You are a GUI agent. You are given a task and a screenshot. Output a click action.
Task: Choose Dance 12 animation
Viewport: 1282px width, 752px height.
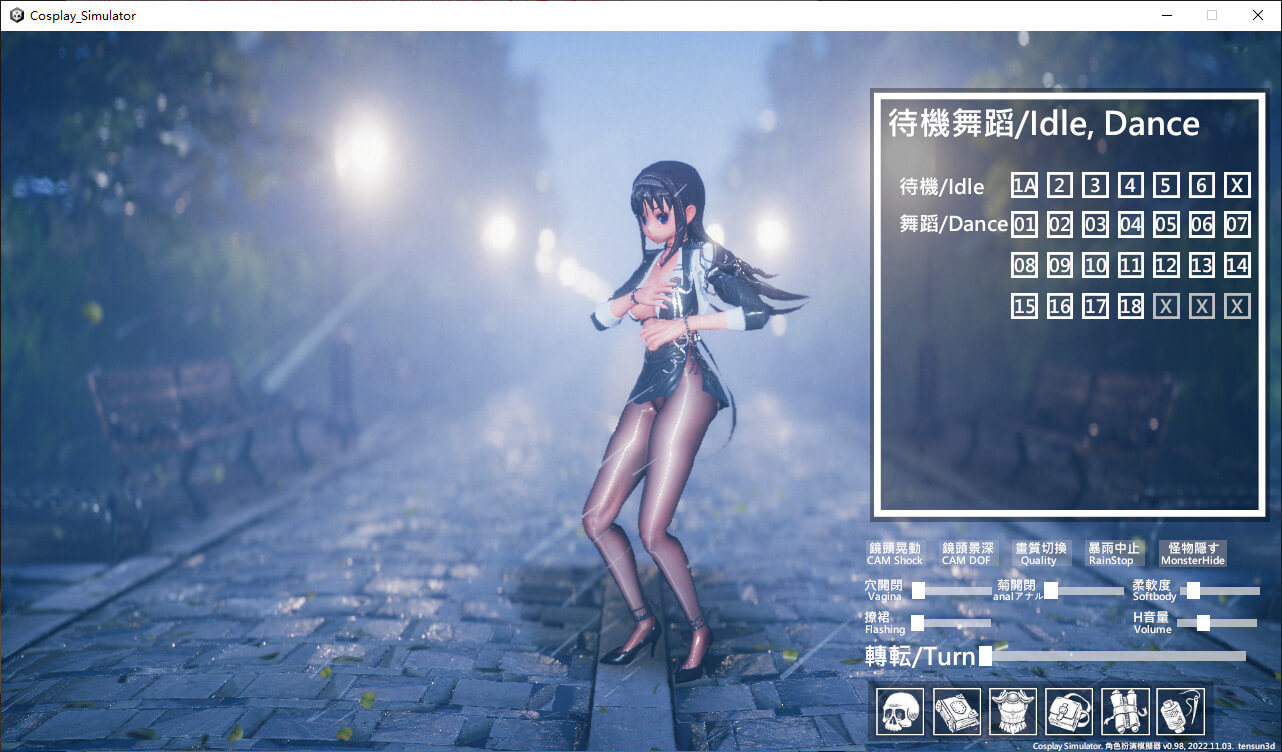[1165, 265]
